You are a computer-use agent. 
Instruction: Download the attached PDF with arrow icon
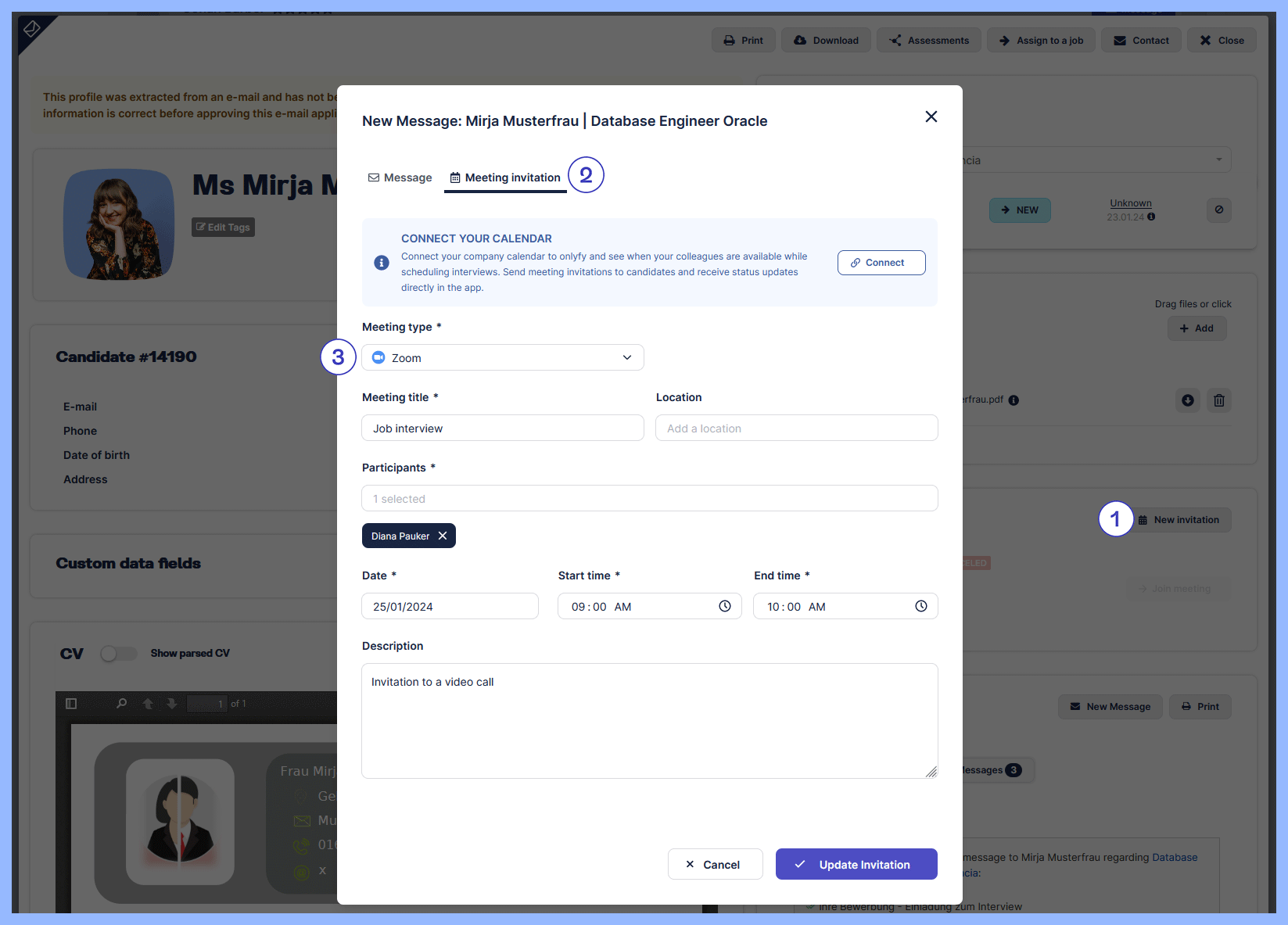pos(1188,400)
